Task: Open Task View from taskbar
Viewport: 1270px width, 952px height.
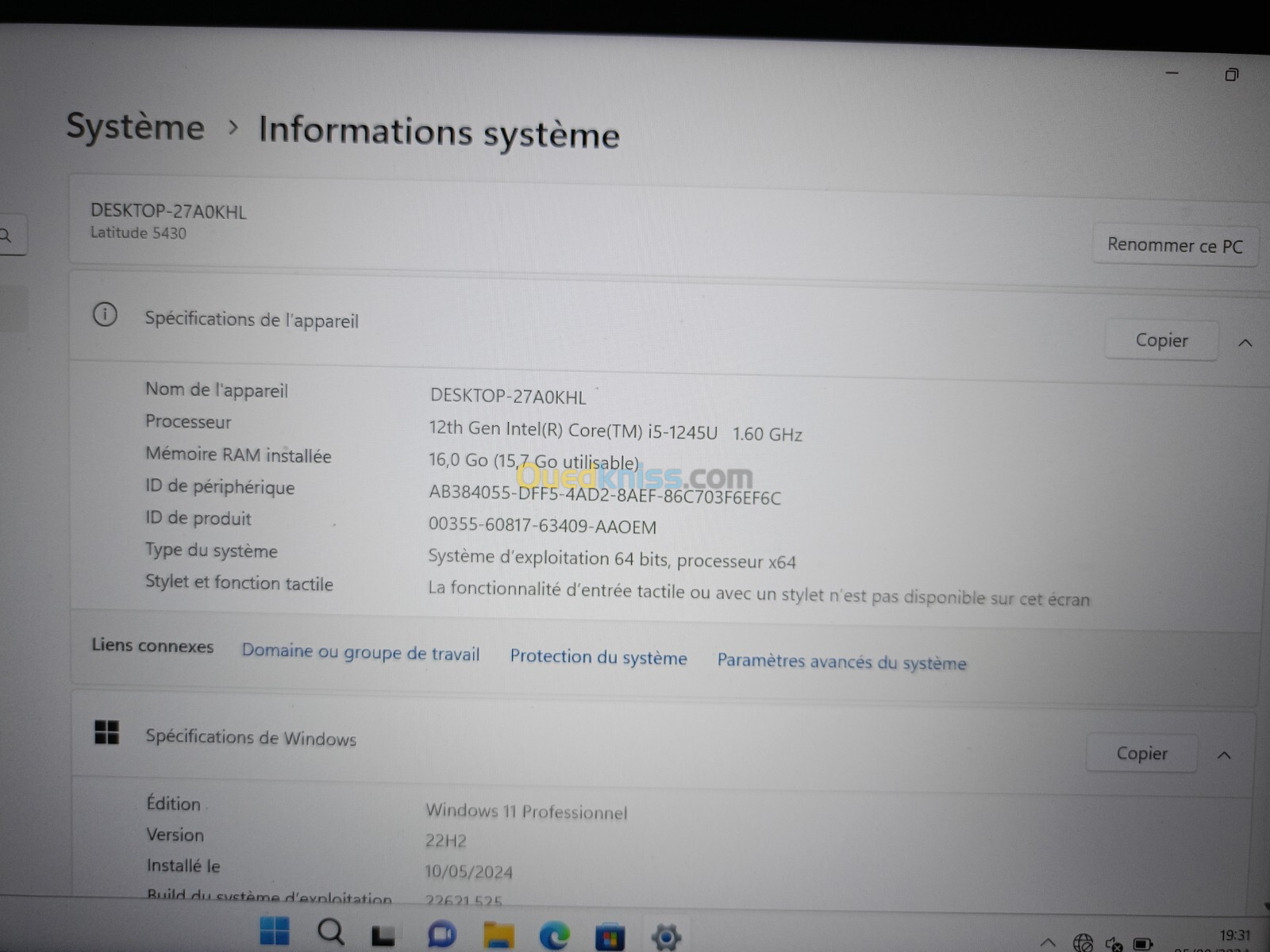Action: pos(383,935)
